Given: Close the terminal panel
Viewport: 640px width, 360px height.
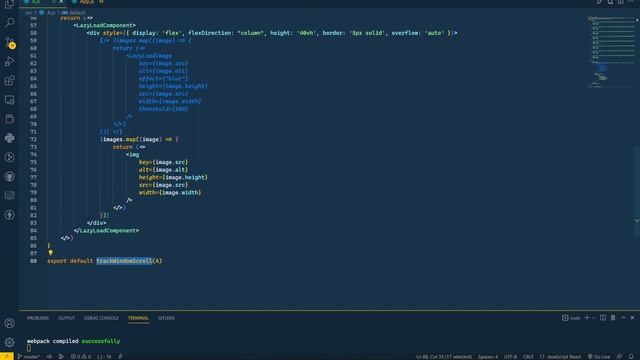Looking at the screenshot, I should pos(633,318).
